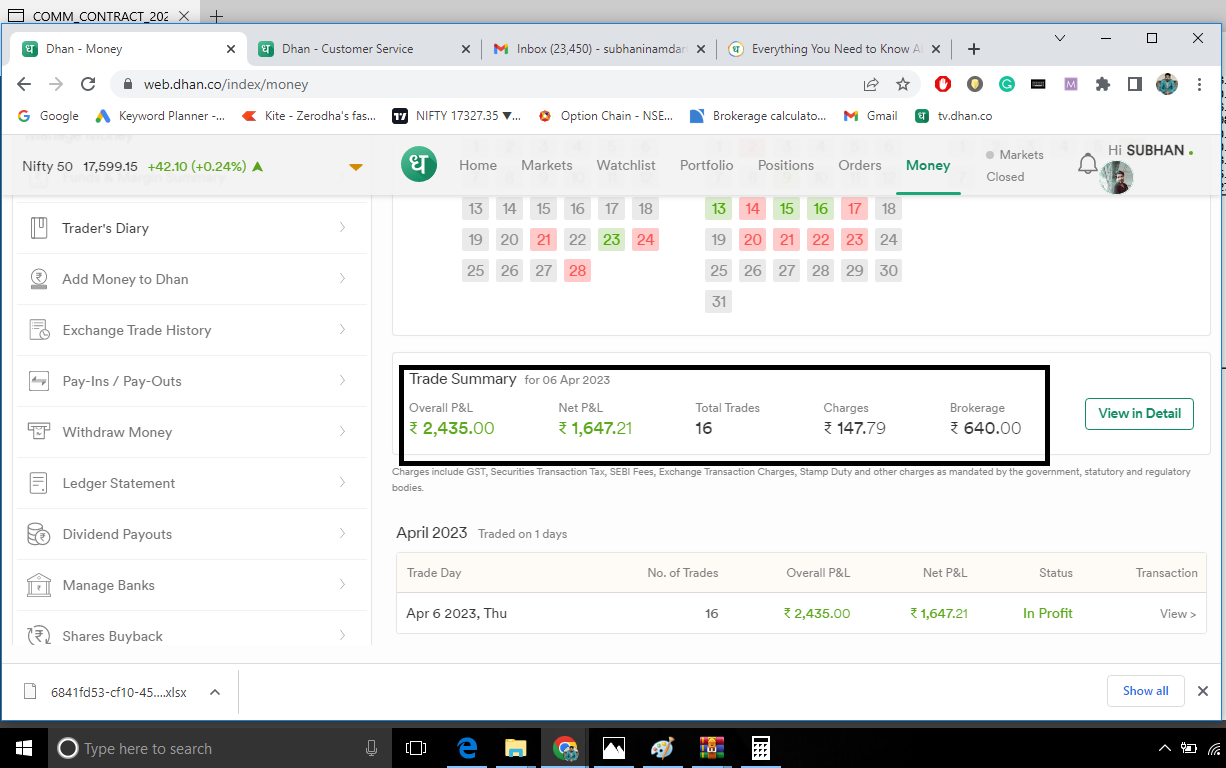Screen dimensions: 1226x768
Task: Open Microsoft Edge from the taskbar
Action: point(467,748)
